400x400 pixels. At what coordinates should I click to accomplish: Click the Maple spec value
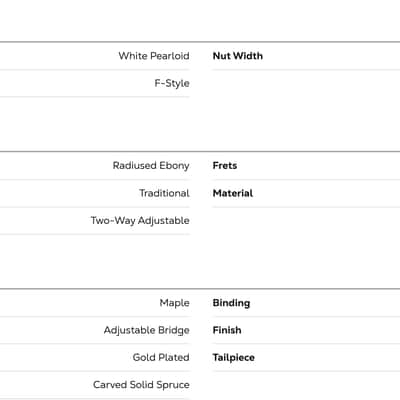pos(175,303)
